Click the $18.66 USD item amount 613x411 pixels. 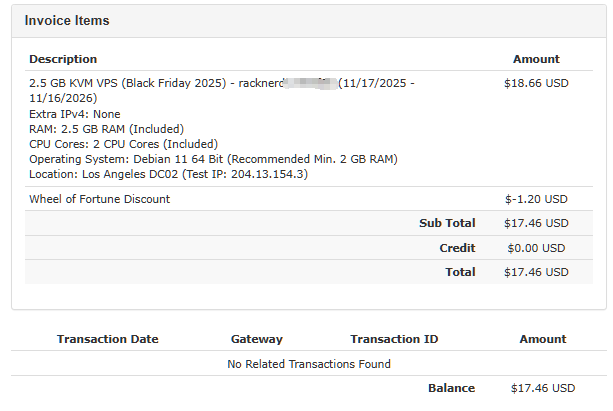click(x=536, y=84)
